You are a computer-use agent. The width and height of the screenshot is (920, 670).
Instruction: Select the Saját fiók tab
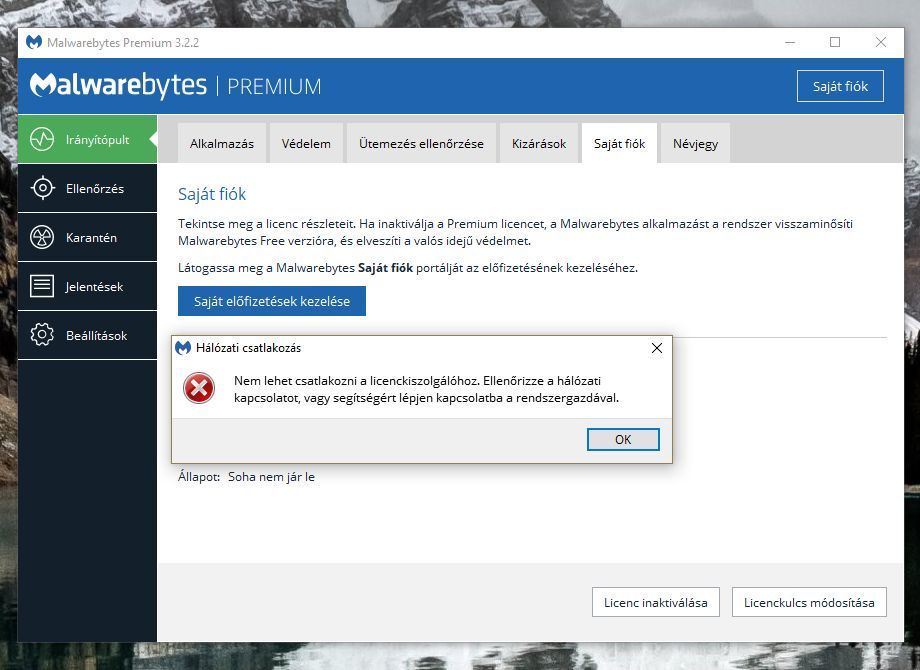point(619,143)
